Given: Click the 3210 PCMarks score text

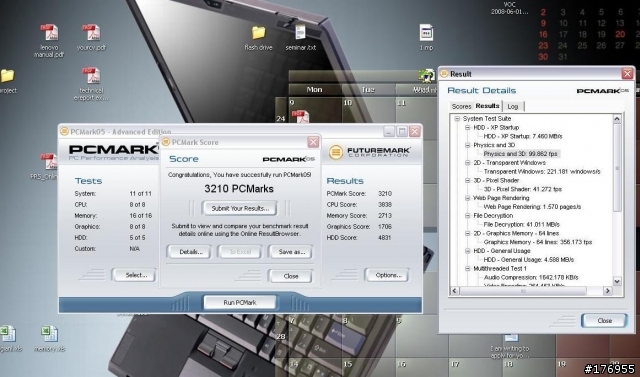Looking at the screenshot, I should [239, 189].
